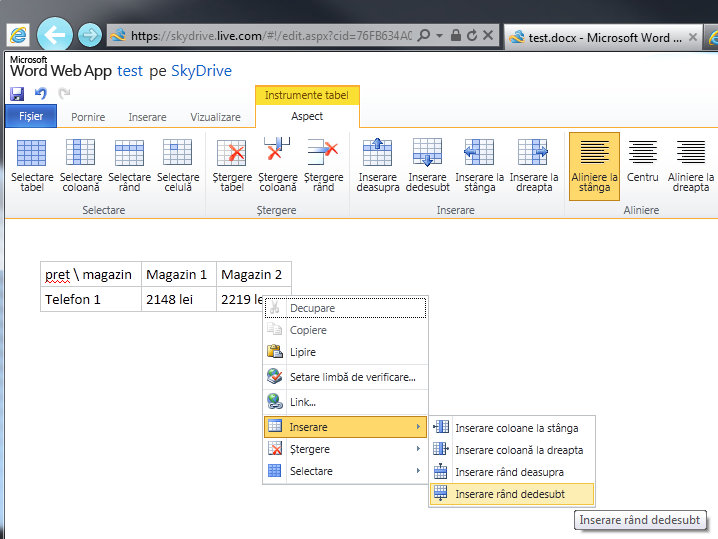Select the Aspect tab under Instrumente tabel
718x539 pixels.
click(x=307, y=116)
